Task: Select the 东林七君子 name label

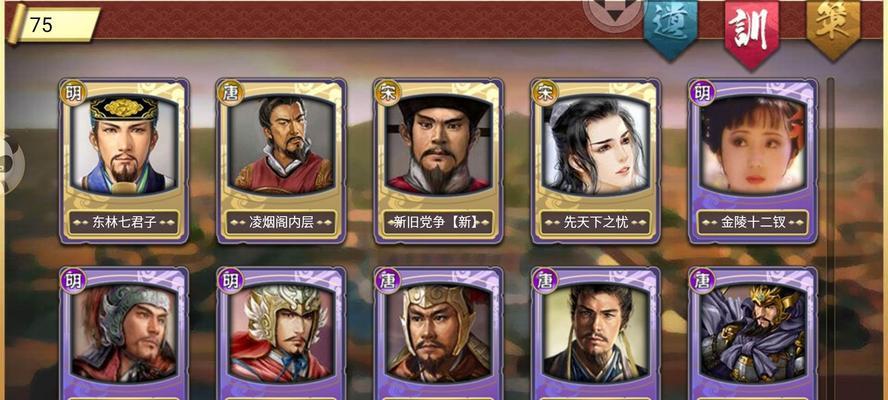Action: [x=124, y=223]
